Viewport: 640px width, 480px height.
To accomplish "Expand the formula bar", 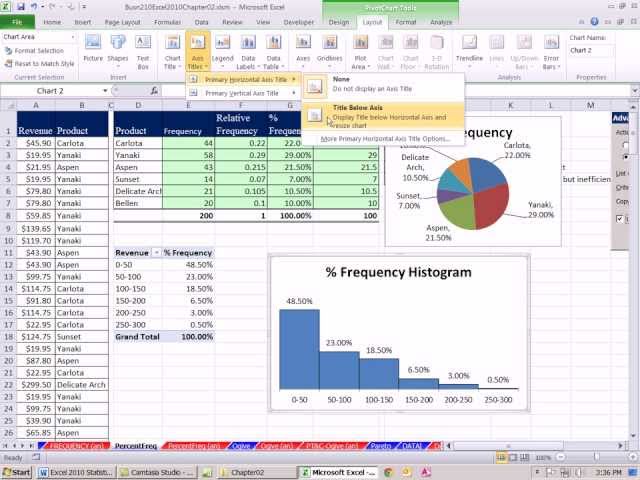I will 635,91.
